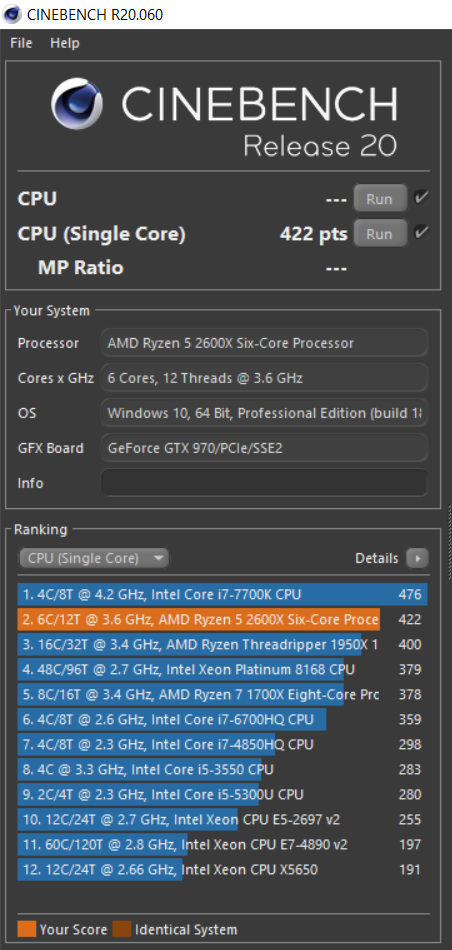Select the Core i7-4850HQ ranking row
This screenshot has width=452, height=950.
pyautogui.click(x=222, y=744)
